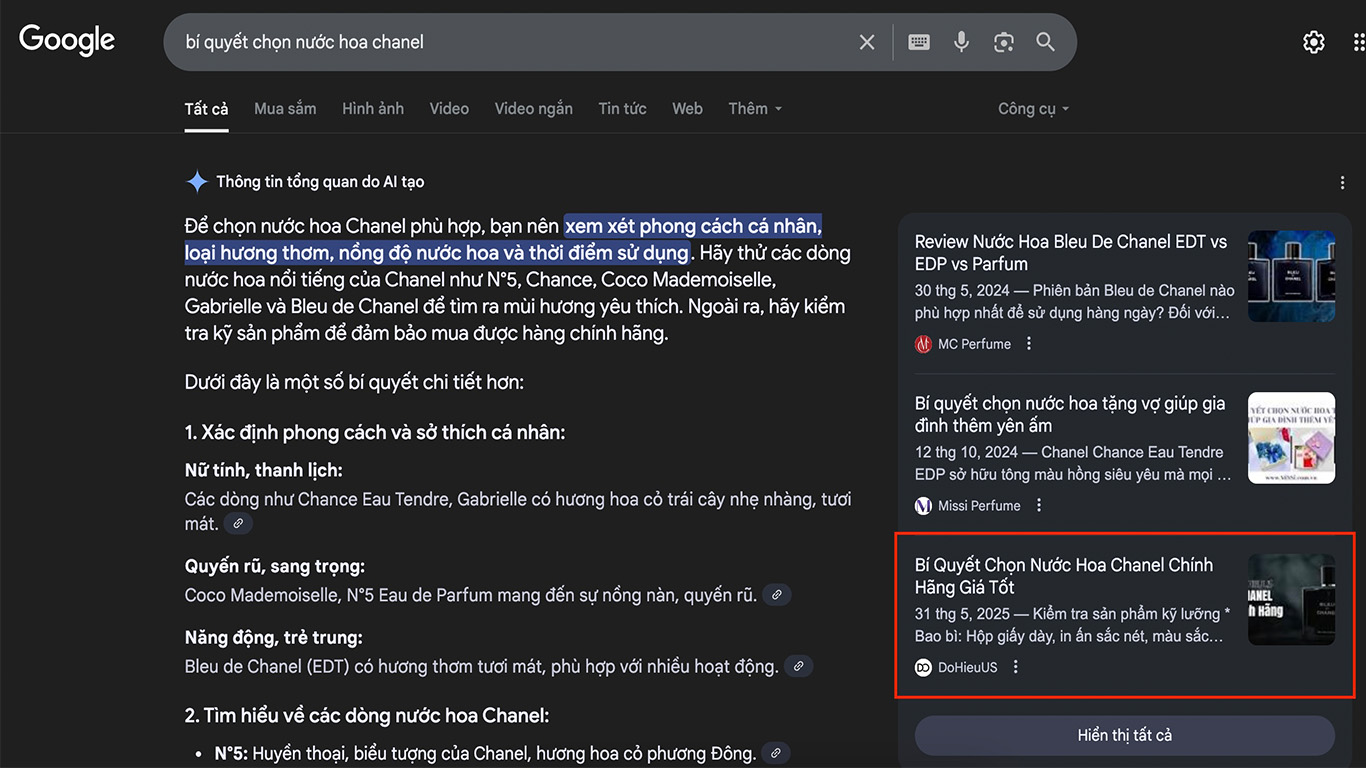
Task: Click the magnifying glass search button
Action: point(1045,42)
